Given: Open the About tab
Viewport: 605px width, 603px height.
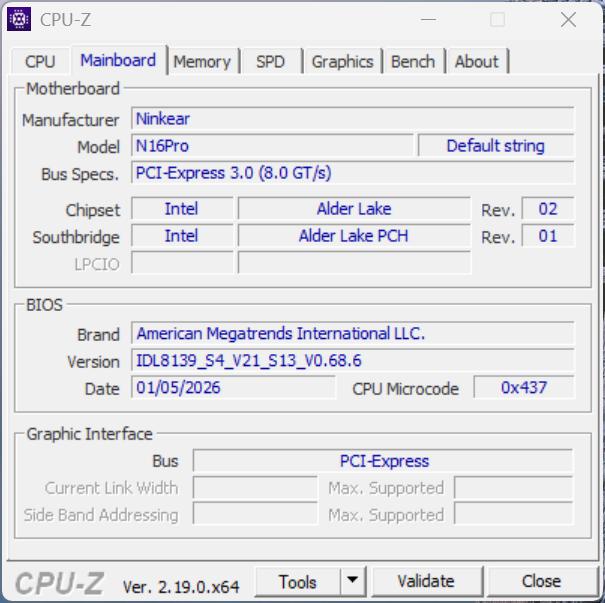Looking at the screenshot, I should coord(477,62).
